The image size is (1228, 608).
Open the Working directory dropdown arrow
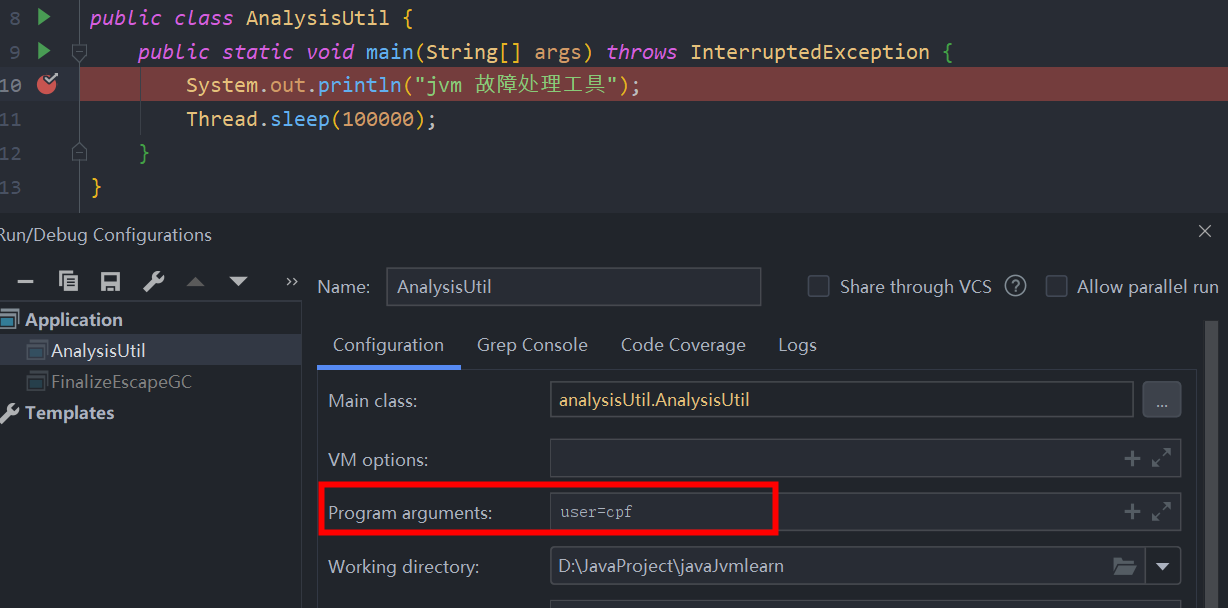tap(1162, 566)
